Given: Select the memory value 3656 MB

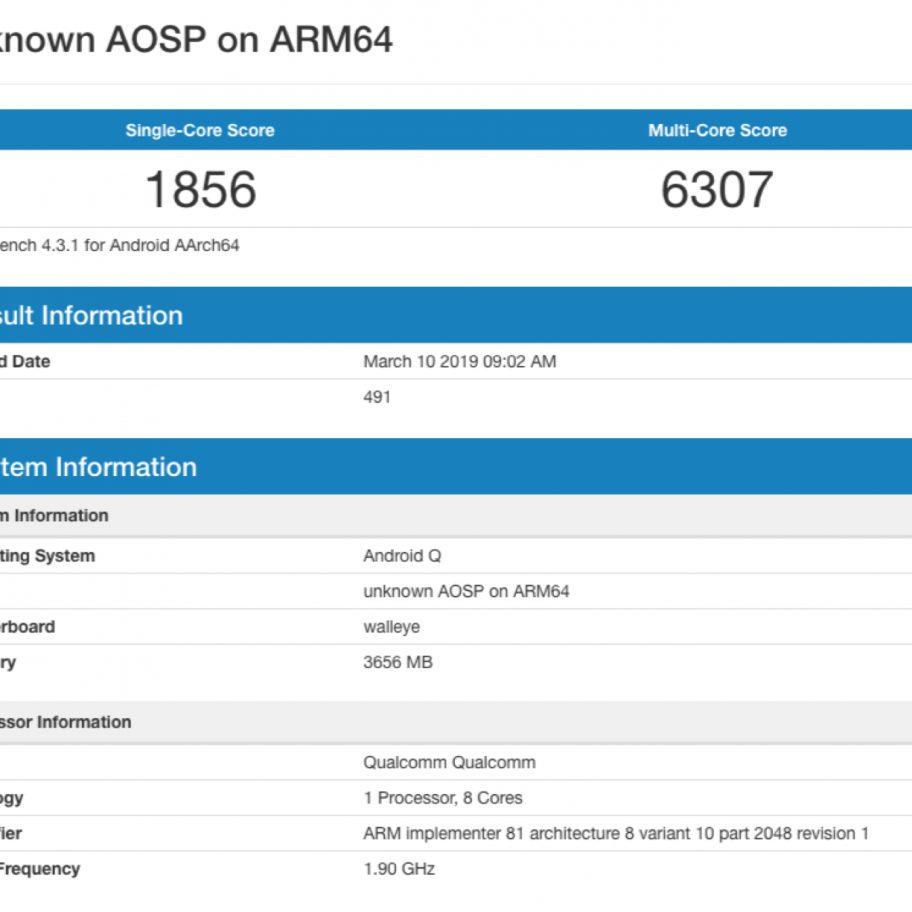Looking at the screenshot, I should click(x=398, y=662).
